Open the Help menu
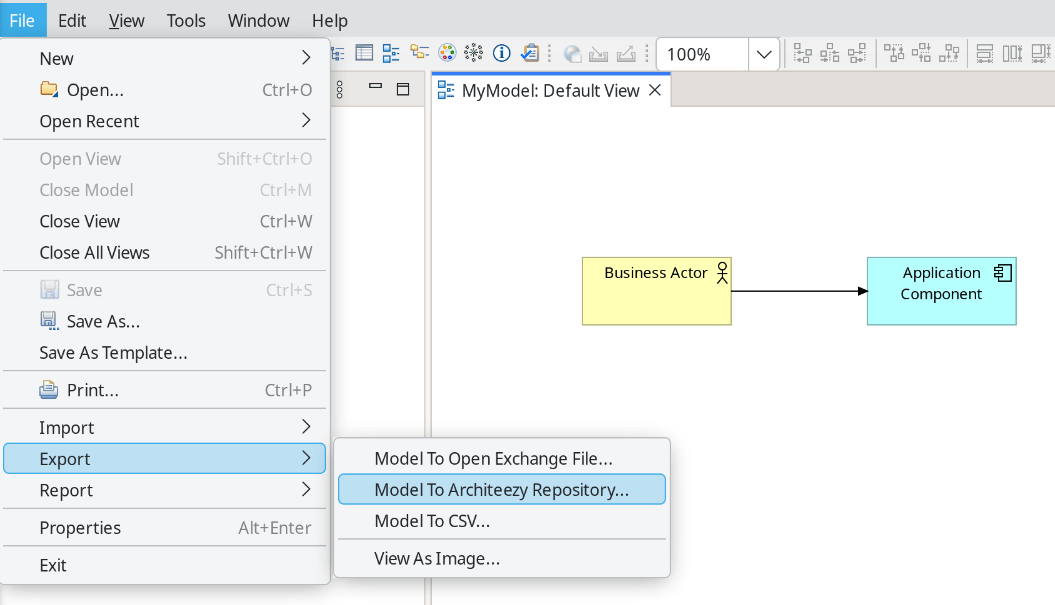Screen dimensions: 1055x605 click(330, 20)
